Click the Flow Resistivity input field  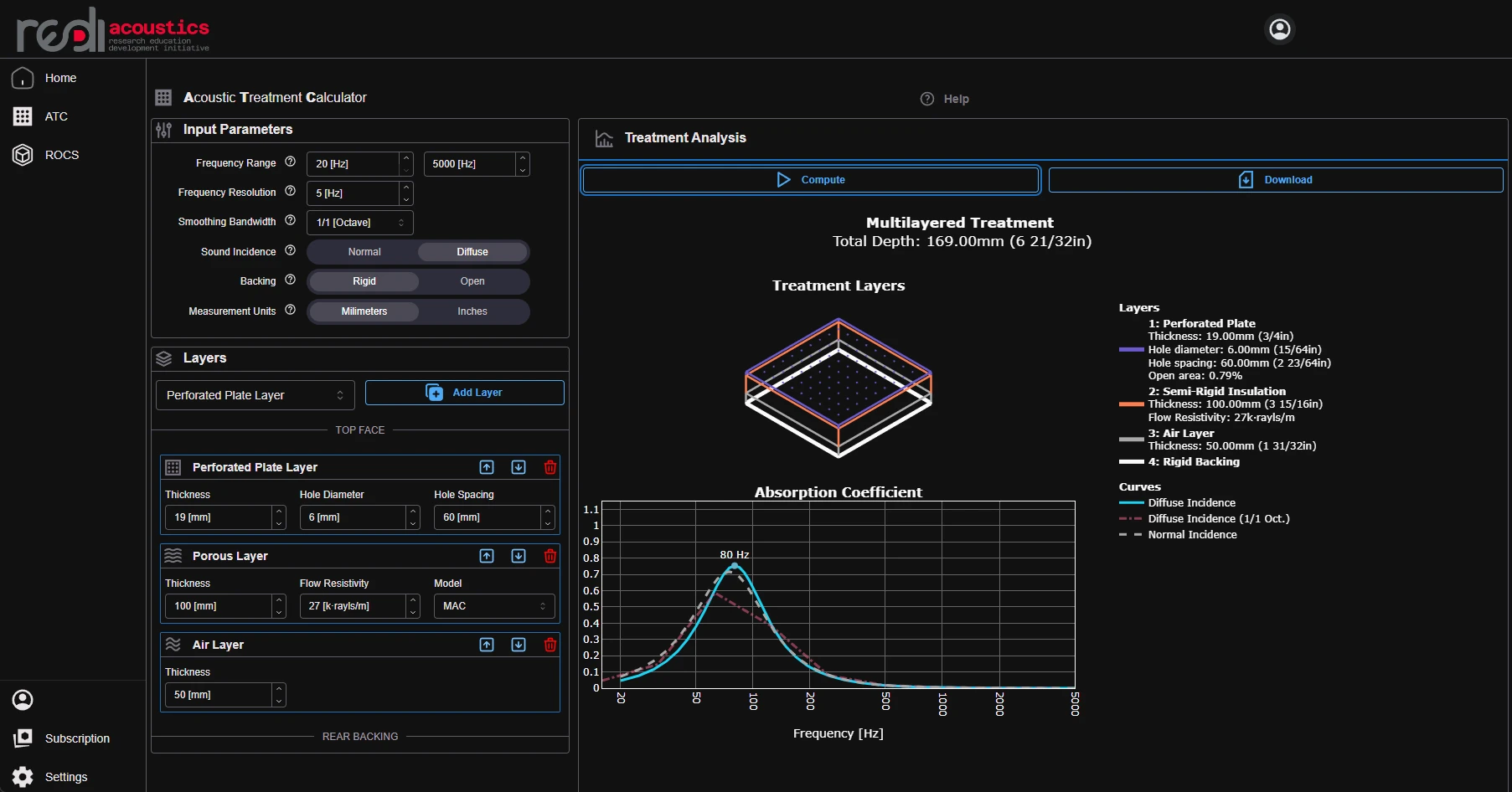click(x=352, y=606)
